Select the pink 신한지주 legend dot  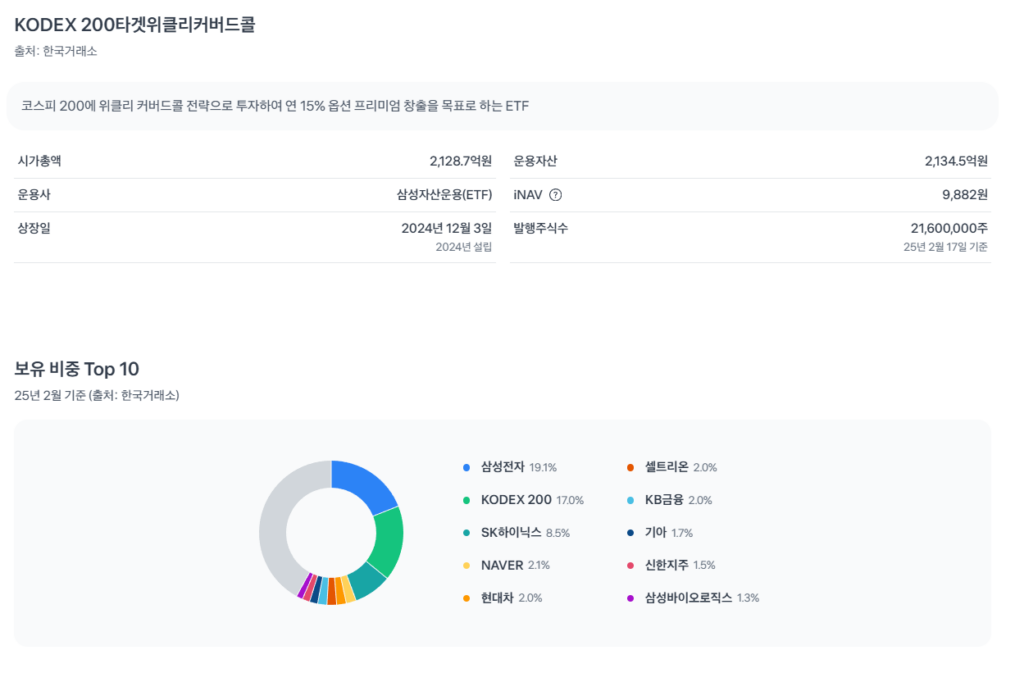630,565
